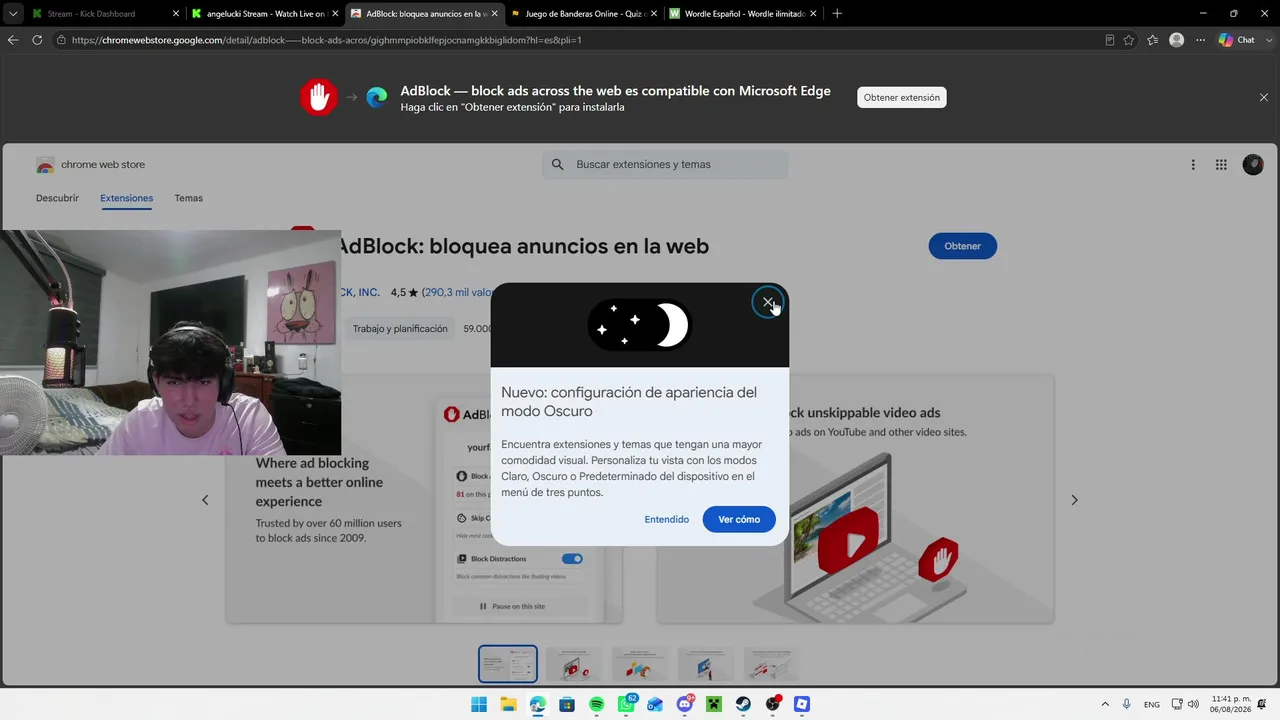Close the AdBlock Chrome Web Store tab
This screenshot has width=1280, height=720.
point(494,14)
